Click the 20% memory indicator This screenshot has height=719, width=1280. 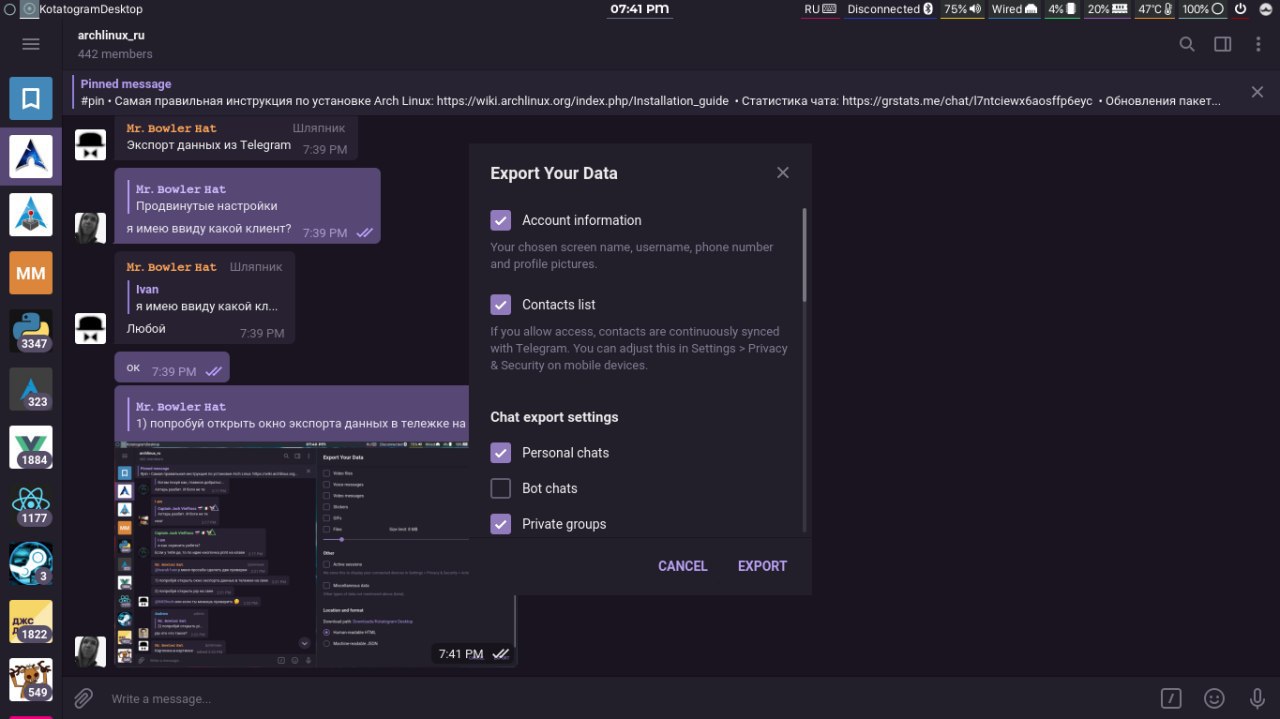point(1108,9)
